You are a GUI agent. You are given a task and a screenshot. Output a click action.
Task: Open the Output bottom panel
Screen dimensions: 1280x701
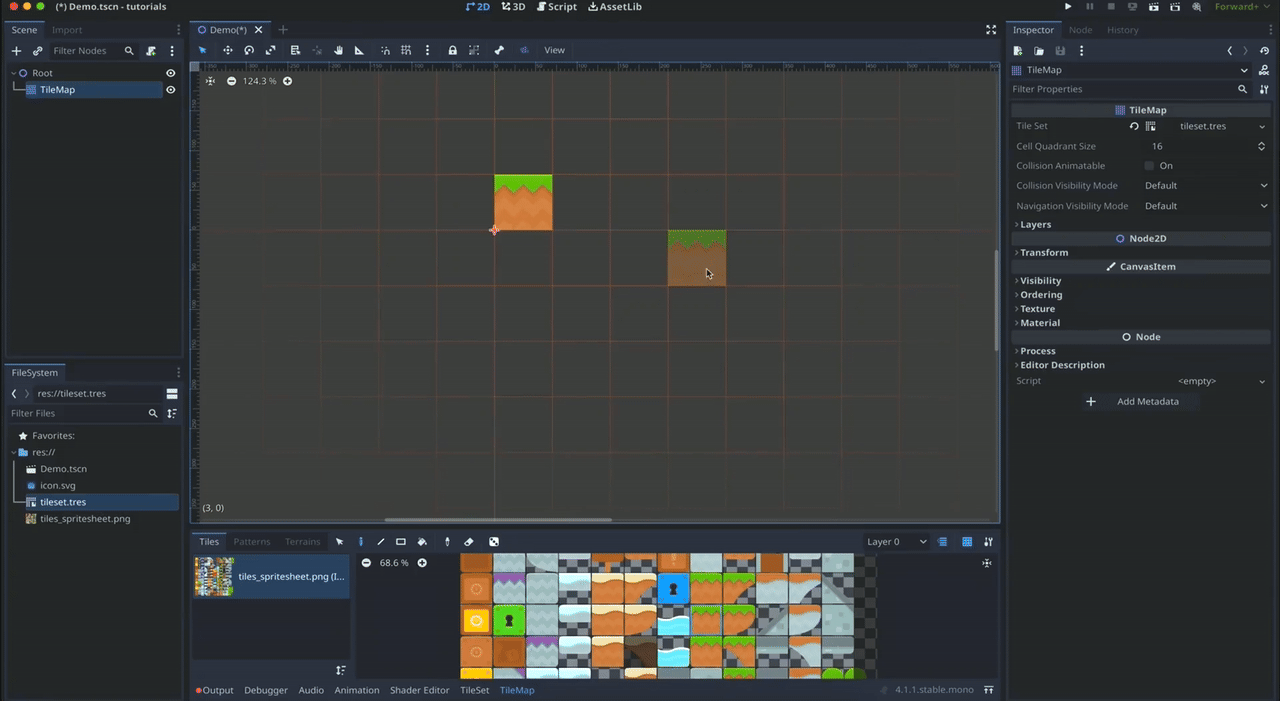214,690
